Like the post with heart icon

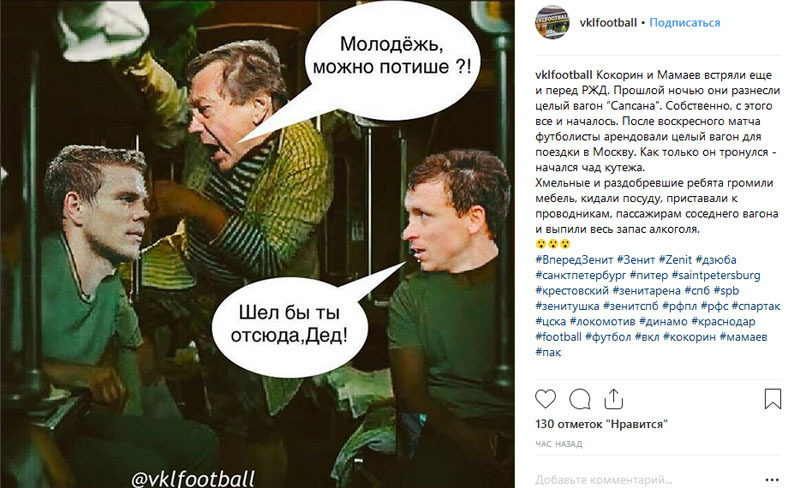[x=545, y=399]
